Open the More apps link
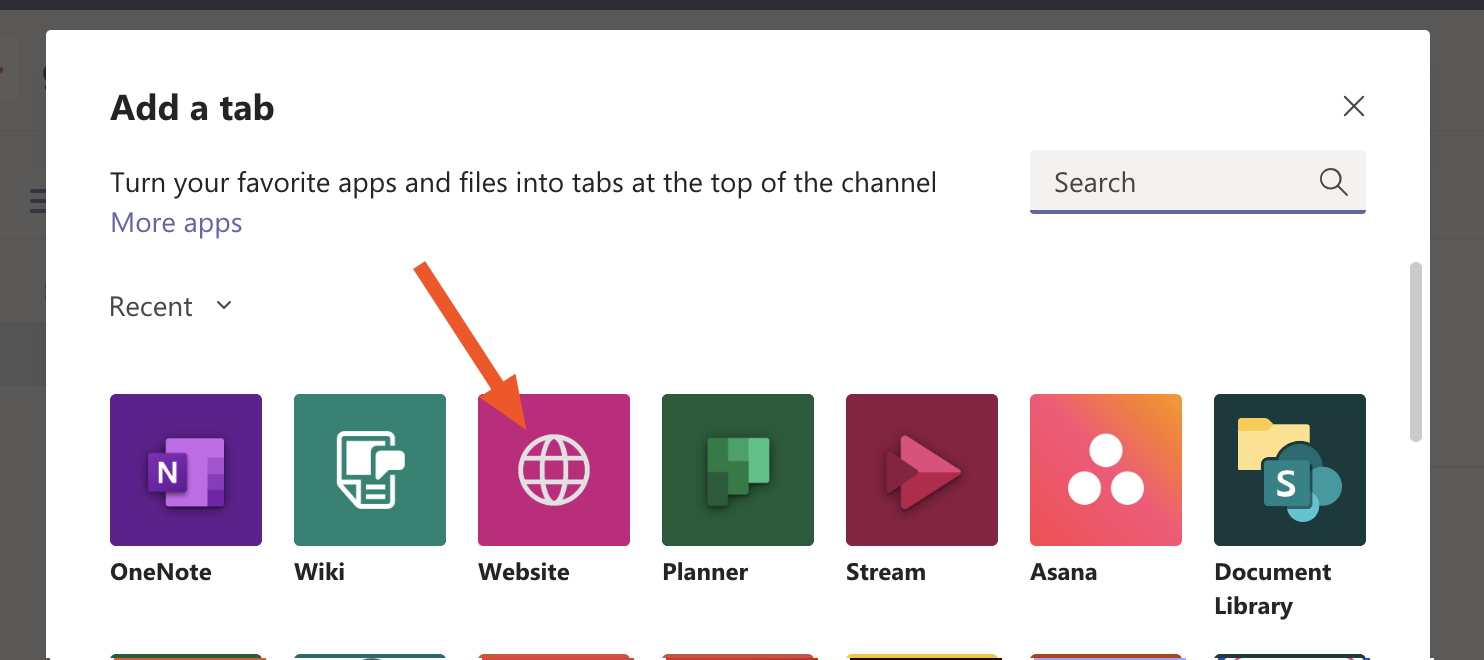Image resolution: width=1484 pixels, height=660 pixels. coord(176,222)
